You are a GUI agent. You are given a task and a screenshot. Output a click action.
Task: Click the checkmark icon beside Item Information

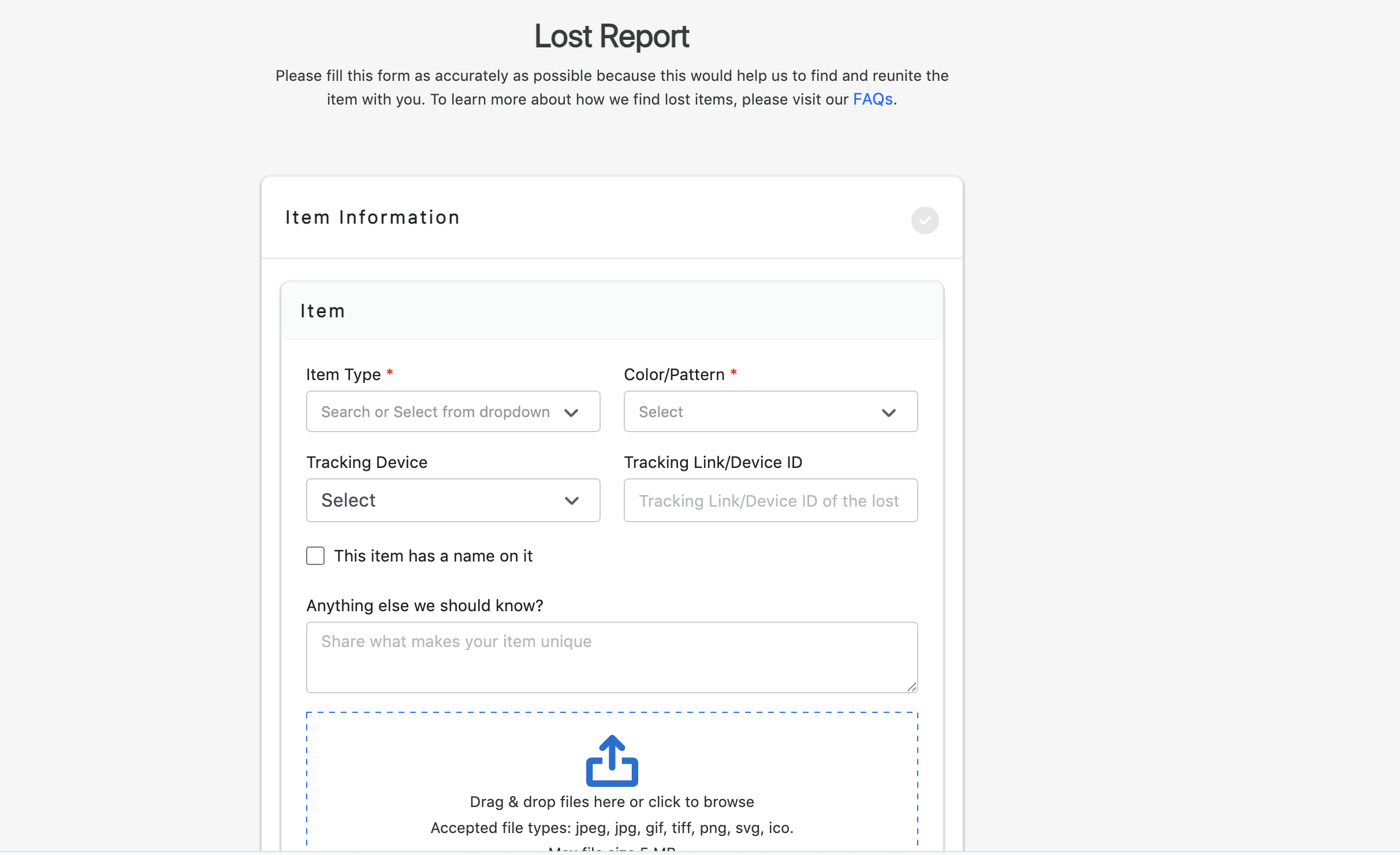pos(925,220)
